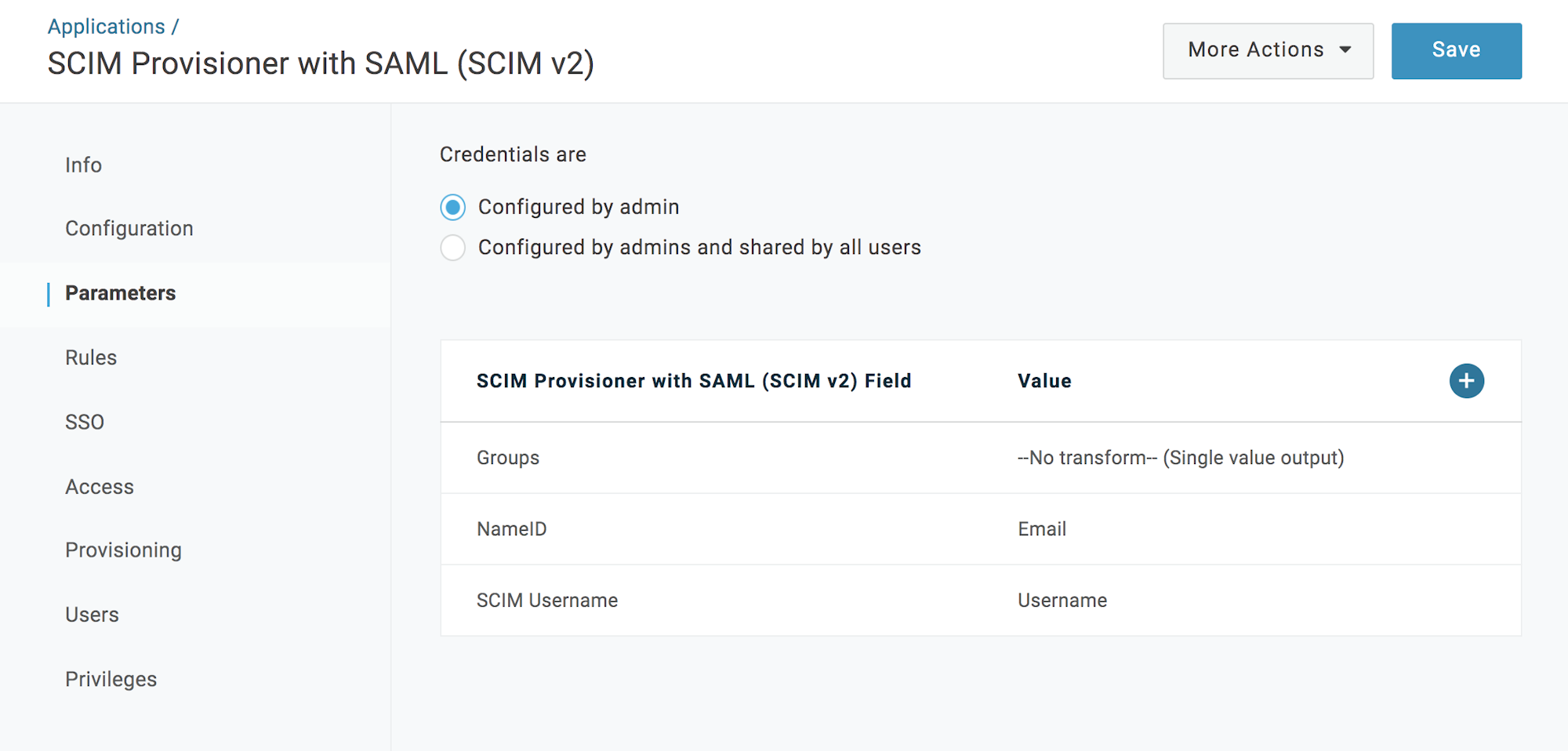Open the Groups parameter row
Viewport: 1568px width, 751px height.
click(x=981, y=458)
